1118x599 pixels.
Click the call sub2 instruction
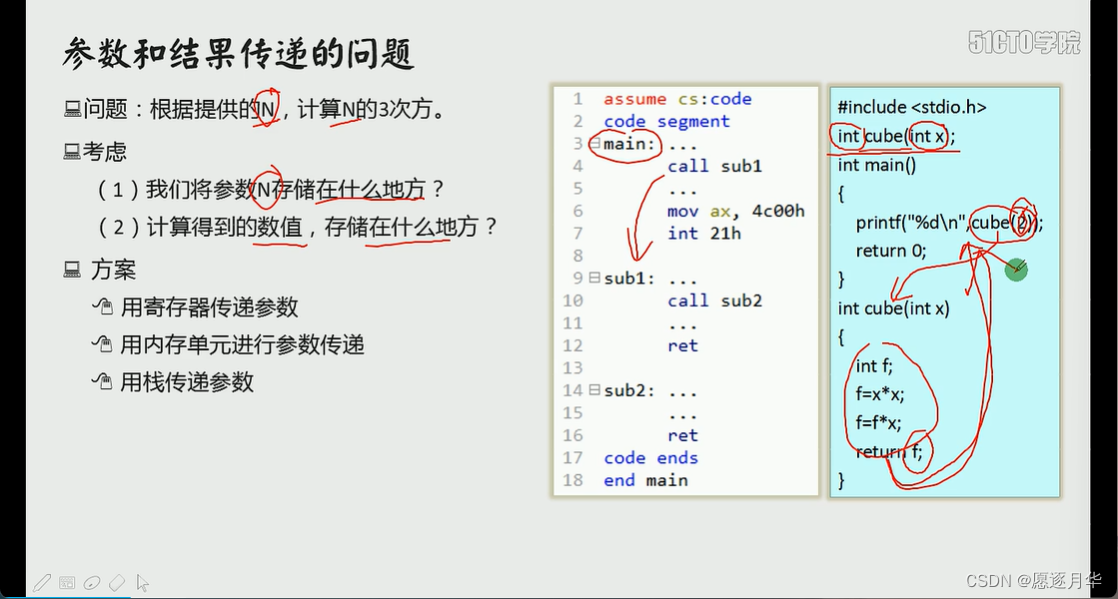pyautogui.click(x=714, y=301)
